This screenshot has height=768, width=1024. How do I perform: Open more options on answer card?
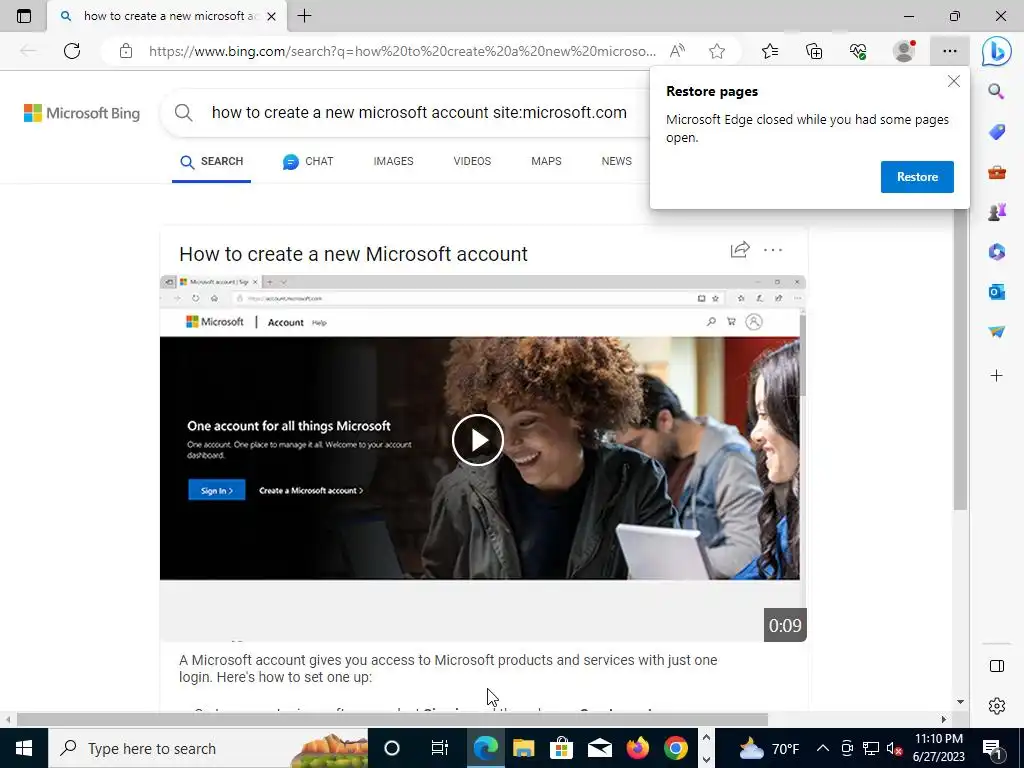(773, 249)
